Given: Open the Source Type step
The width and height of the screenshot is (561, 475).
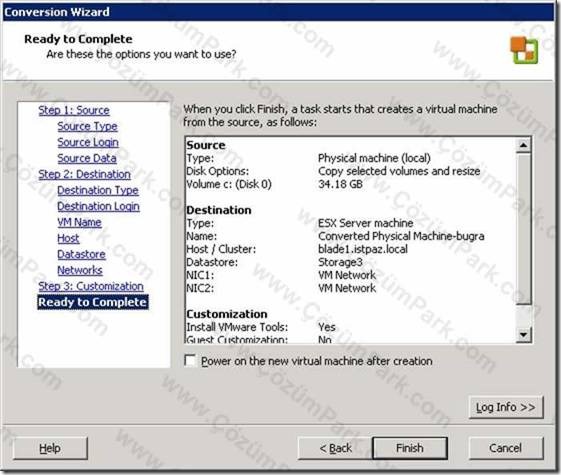Looking at the screenshot, I should [x=87, y=126].
